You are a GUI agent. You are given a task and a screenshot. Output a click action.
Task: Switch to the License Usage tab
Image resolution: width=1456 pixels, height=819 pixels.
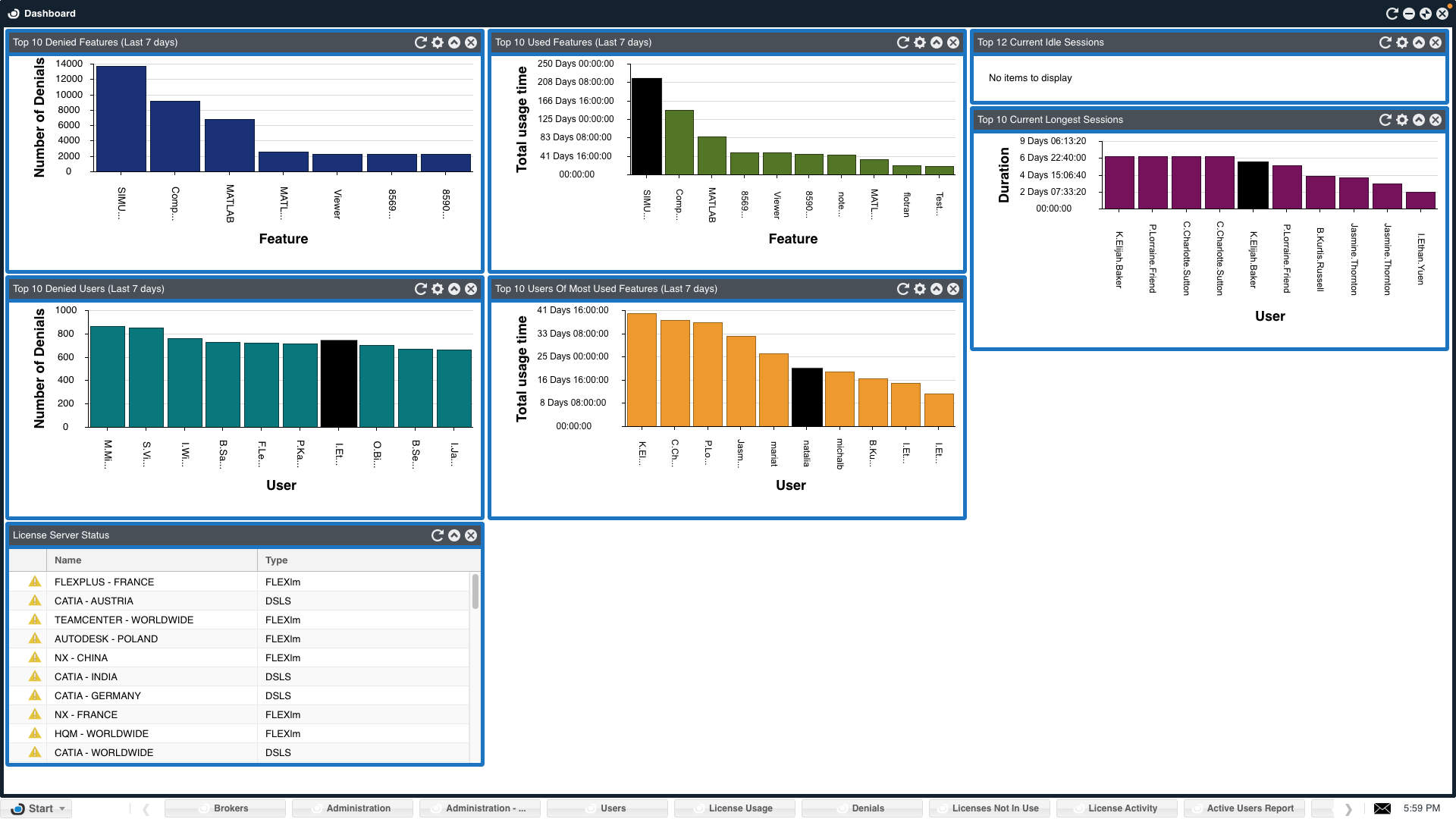(x=739, y=808)
